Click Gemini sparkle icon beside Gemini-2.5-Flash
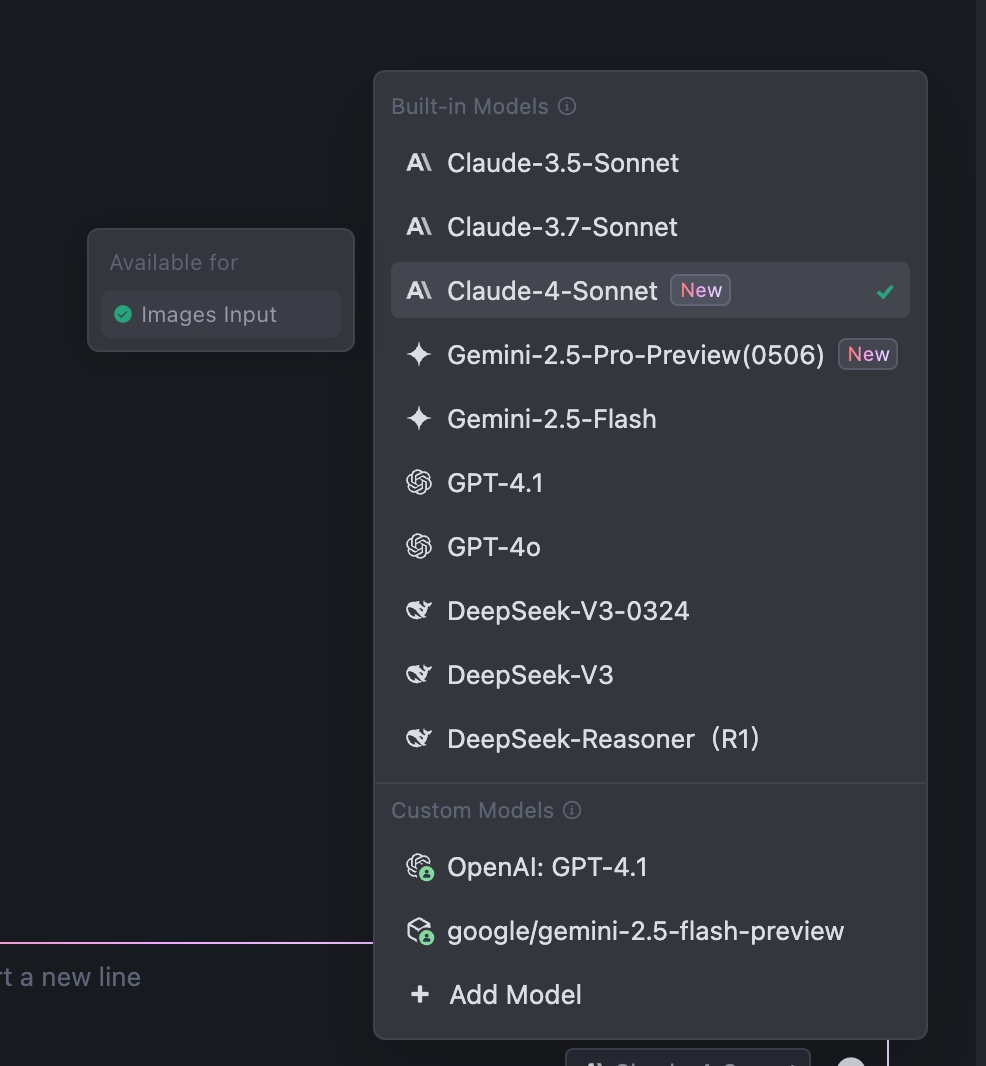 [x=419, y=419]
